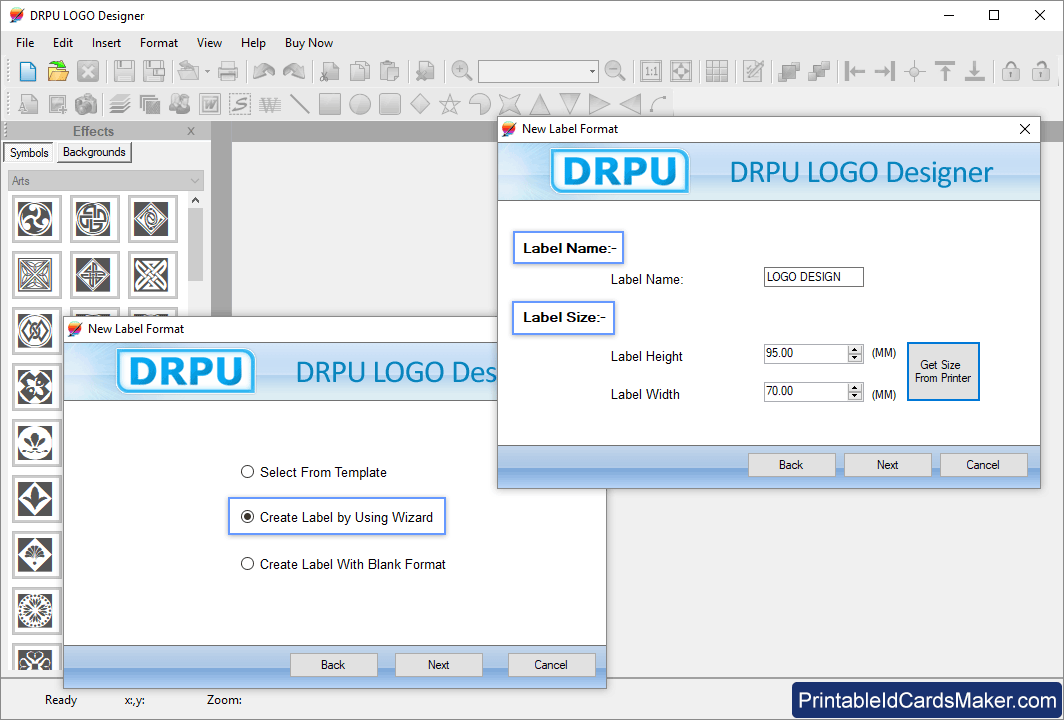The image size is (1064, 720).
Task: Select the Up triangle shape tool
Action: coord(539,104)
